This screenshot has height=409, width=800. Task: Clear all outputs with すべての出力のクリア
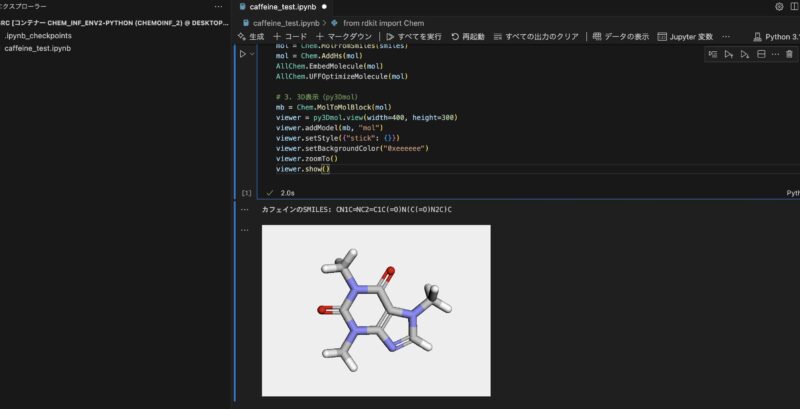pos(536,37)
